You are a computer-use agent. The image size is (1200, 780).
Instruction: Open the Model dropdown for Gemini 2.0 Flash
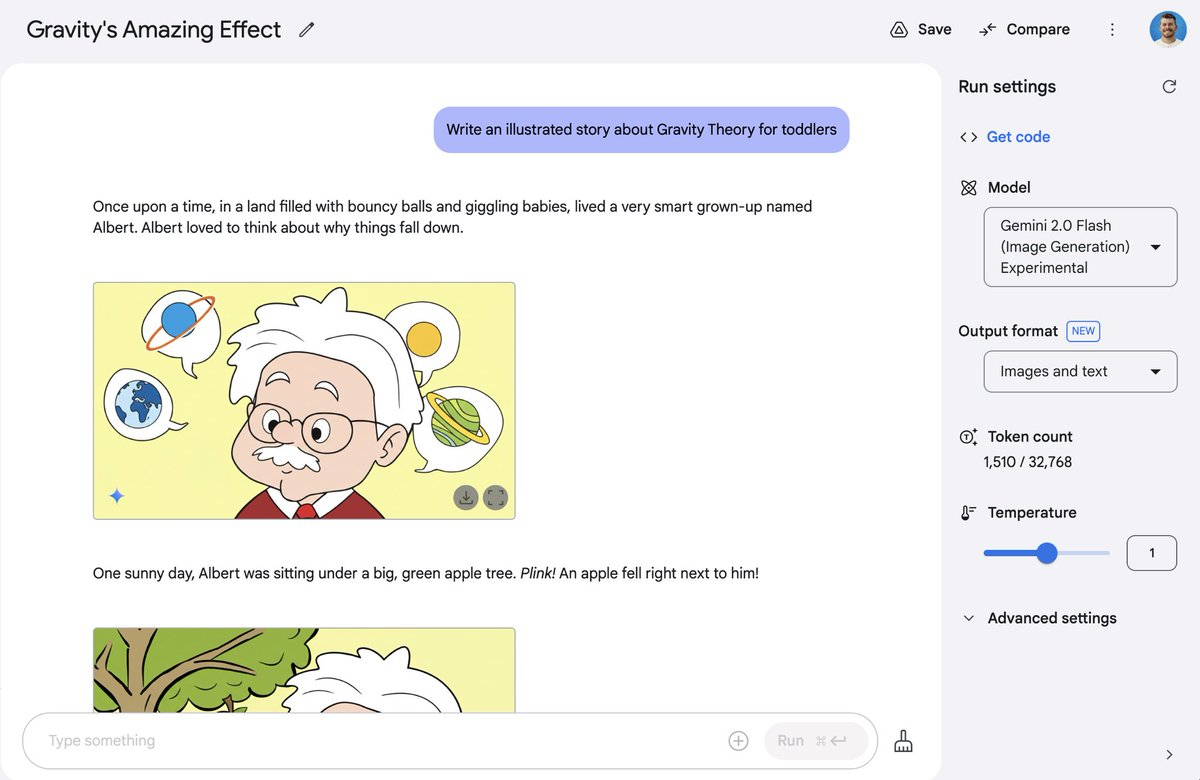[x=1080, y=247]
